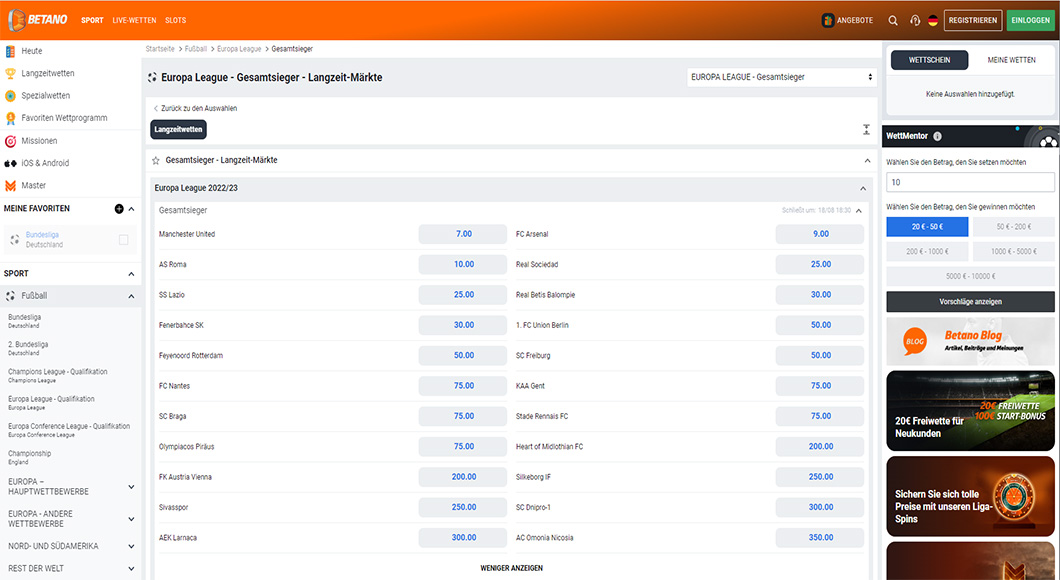Collapse the Meine Favoriten section

pos(131,209)
